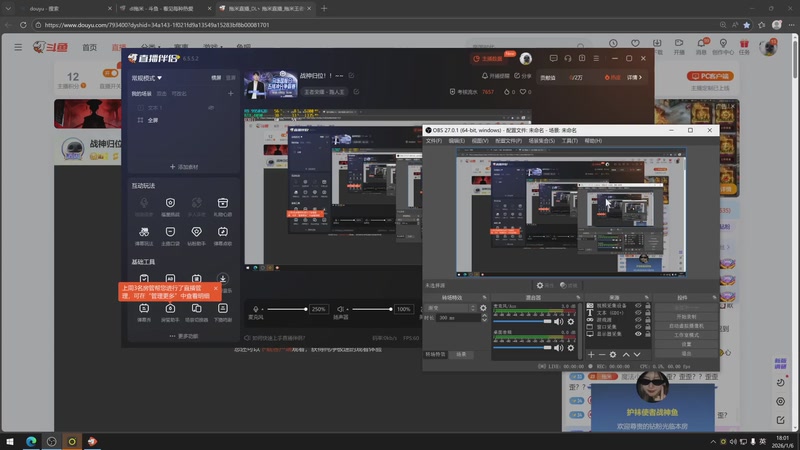
Task: Open 主播数据 in 直播伴侣 title bar
Action: 488,59
